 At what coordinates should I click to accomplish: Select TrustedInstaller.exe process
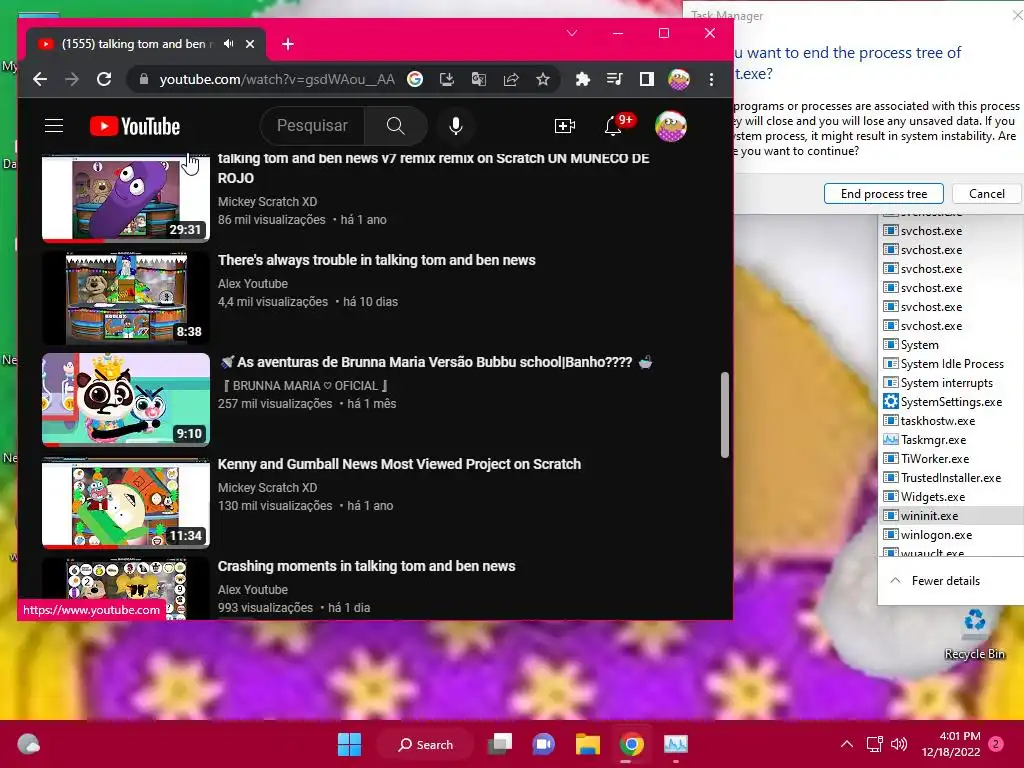(x=952, y=477)
